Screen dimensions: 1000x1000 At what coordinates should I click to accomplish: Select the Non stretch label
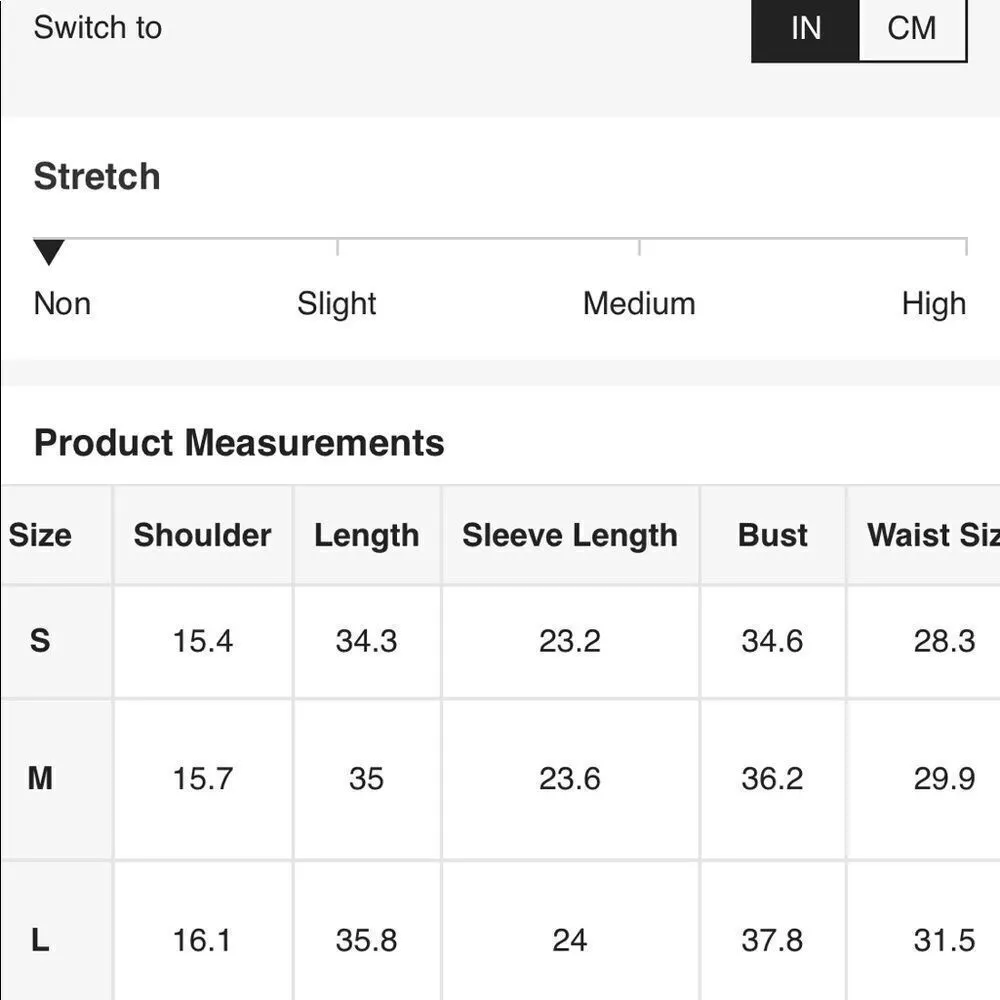[x=62, y=304]
